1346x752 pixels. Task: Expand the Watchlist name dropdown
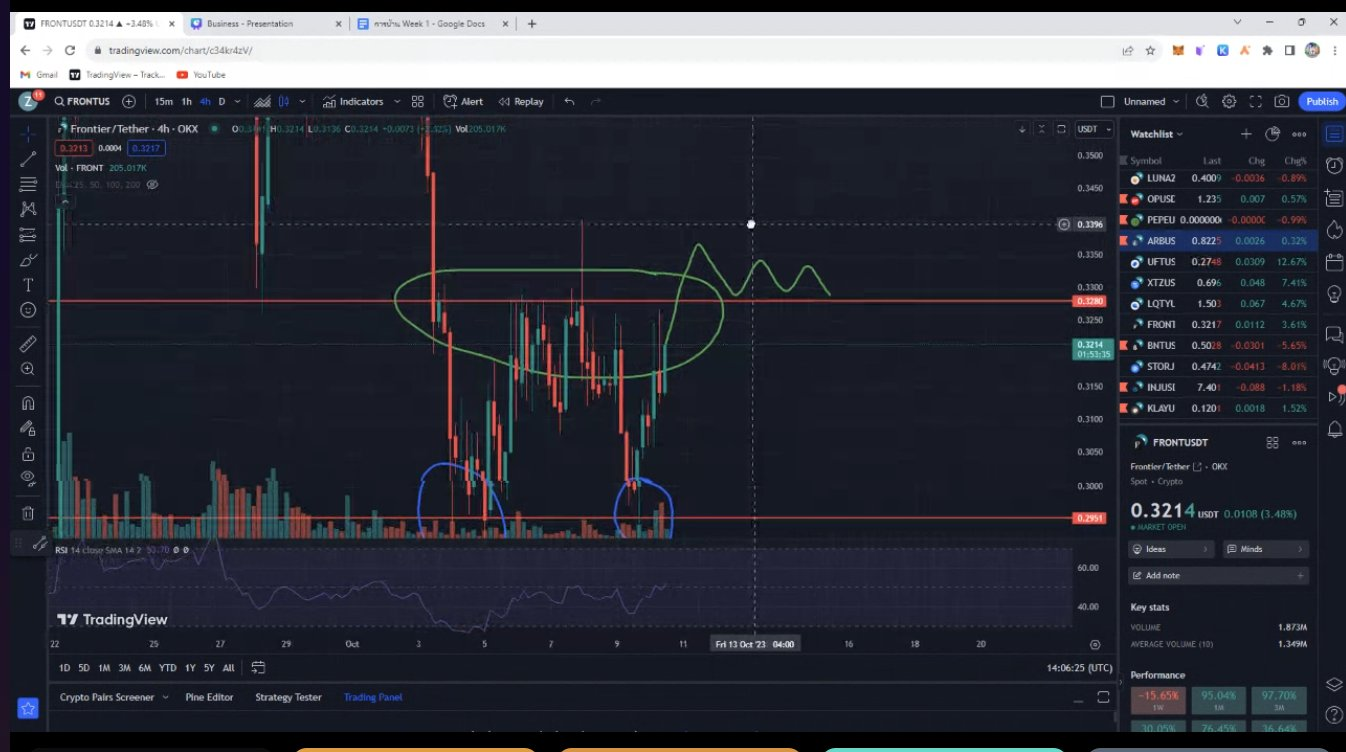[1156, 134]
